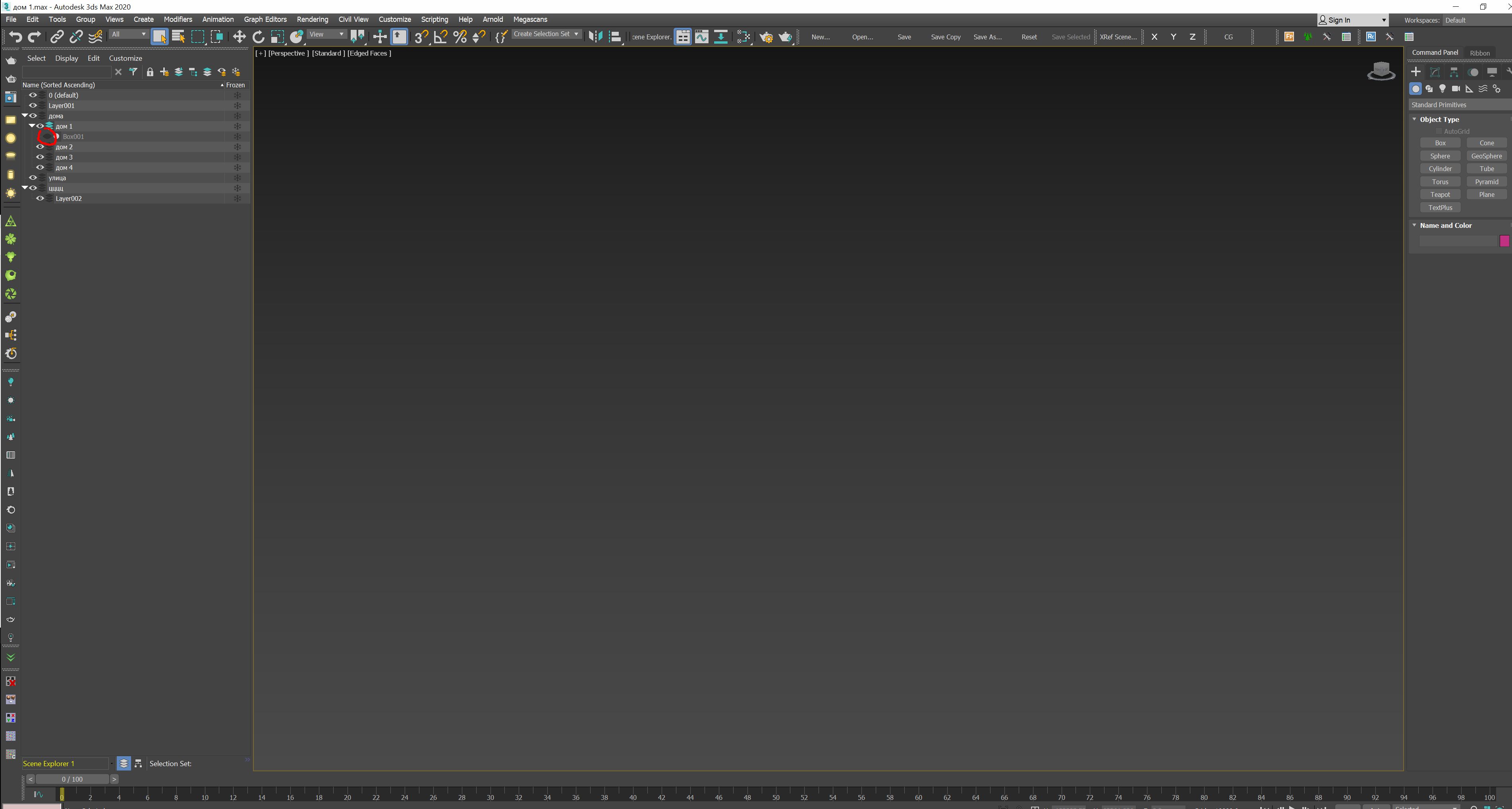The width and height of the screenshot is (1512, 809).
Task: Open the Curve Editor icon
Action: click(x=701, y=37)
